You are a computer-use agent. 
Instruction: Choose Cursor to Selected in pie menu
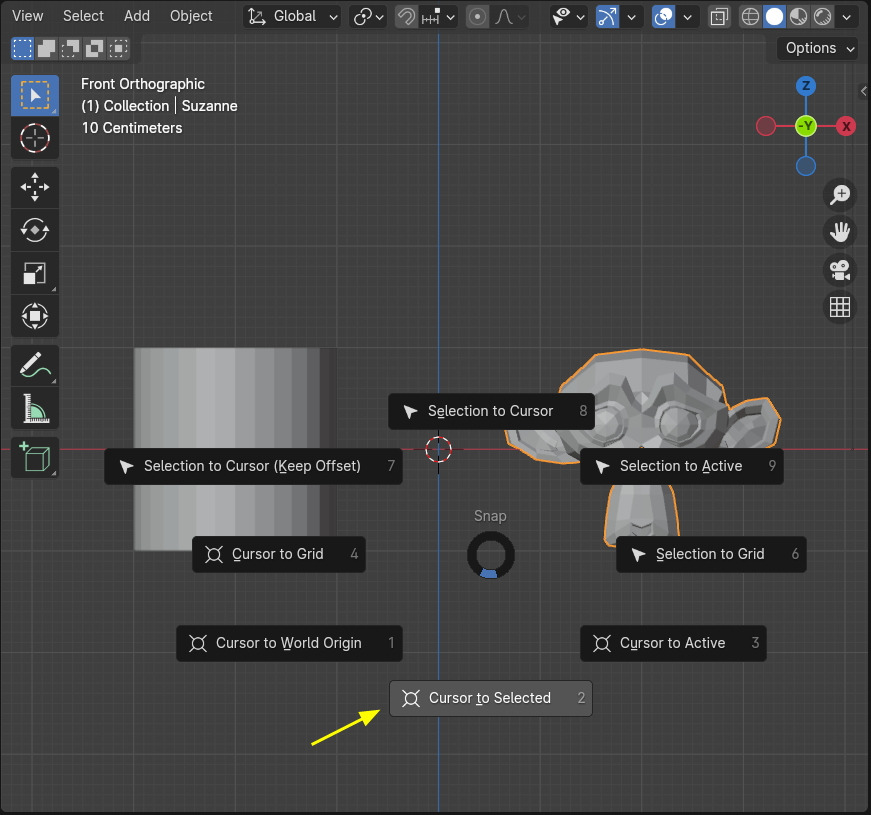491,698
